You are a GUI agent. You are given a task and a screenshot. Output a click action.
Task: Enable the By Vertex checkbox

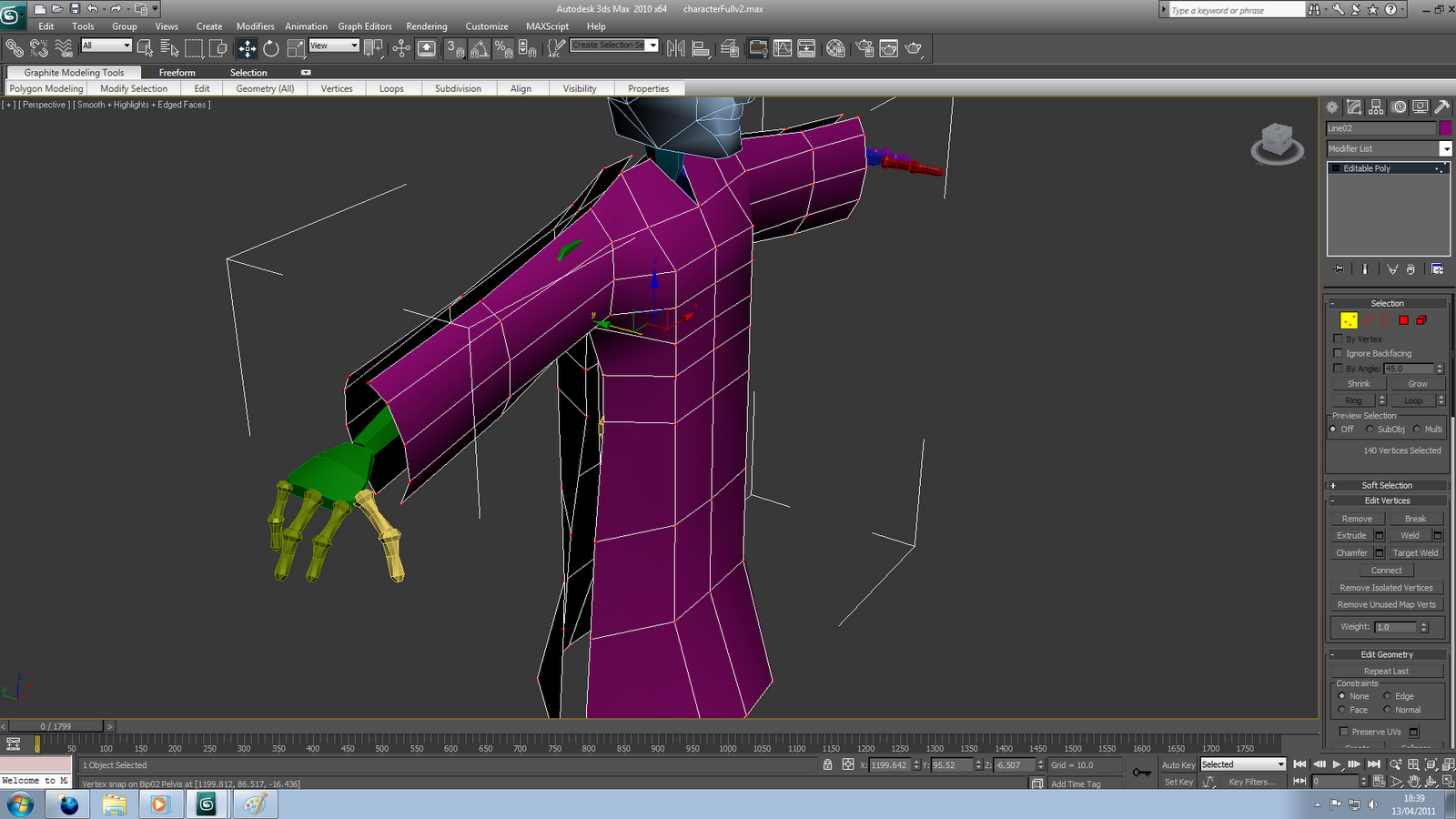1338,338
